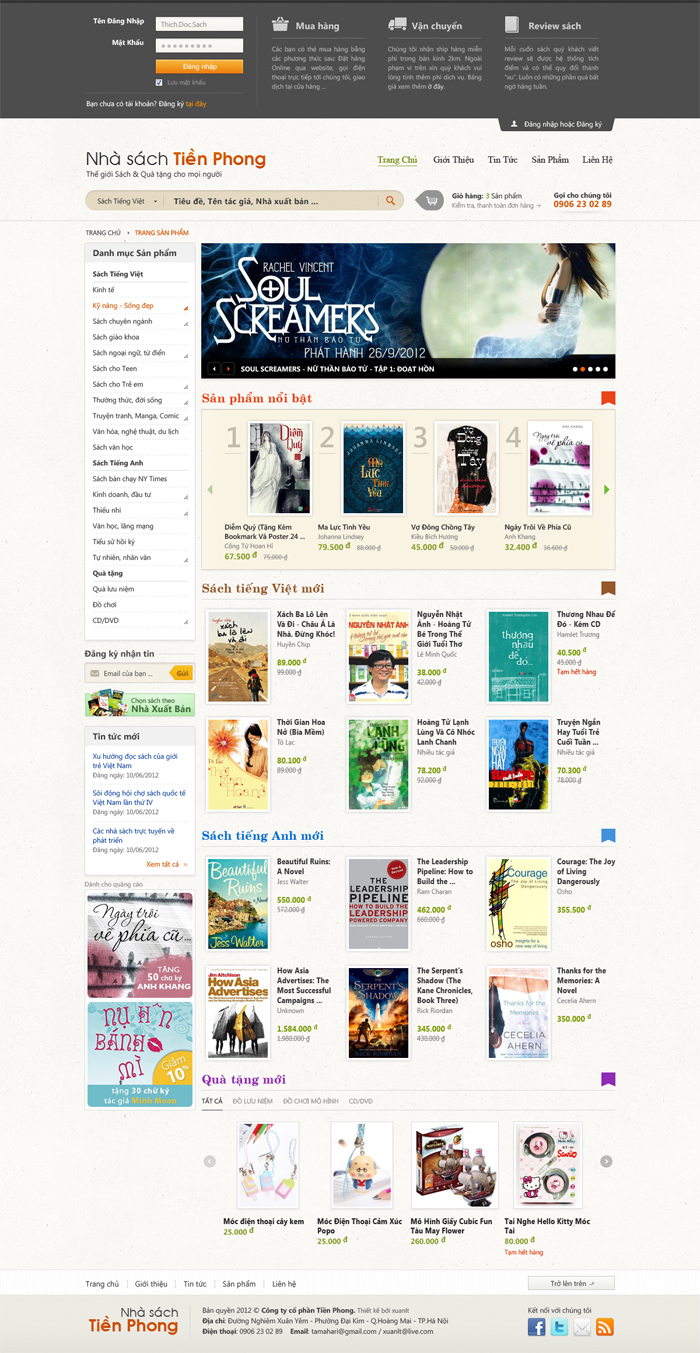
Task: Show next featured products with green right arrow
Action: tap(607, 490)
